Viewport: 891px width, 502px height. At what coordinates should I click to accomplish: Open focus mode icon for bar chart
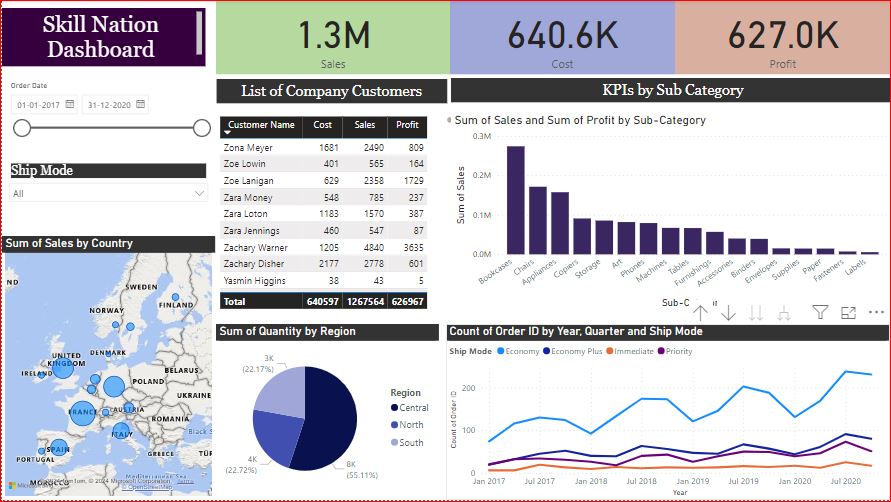coord(848,312)
